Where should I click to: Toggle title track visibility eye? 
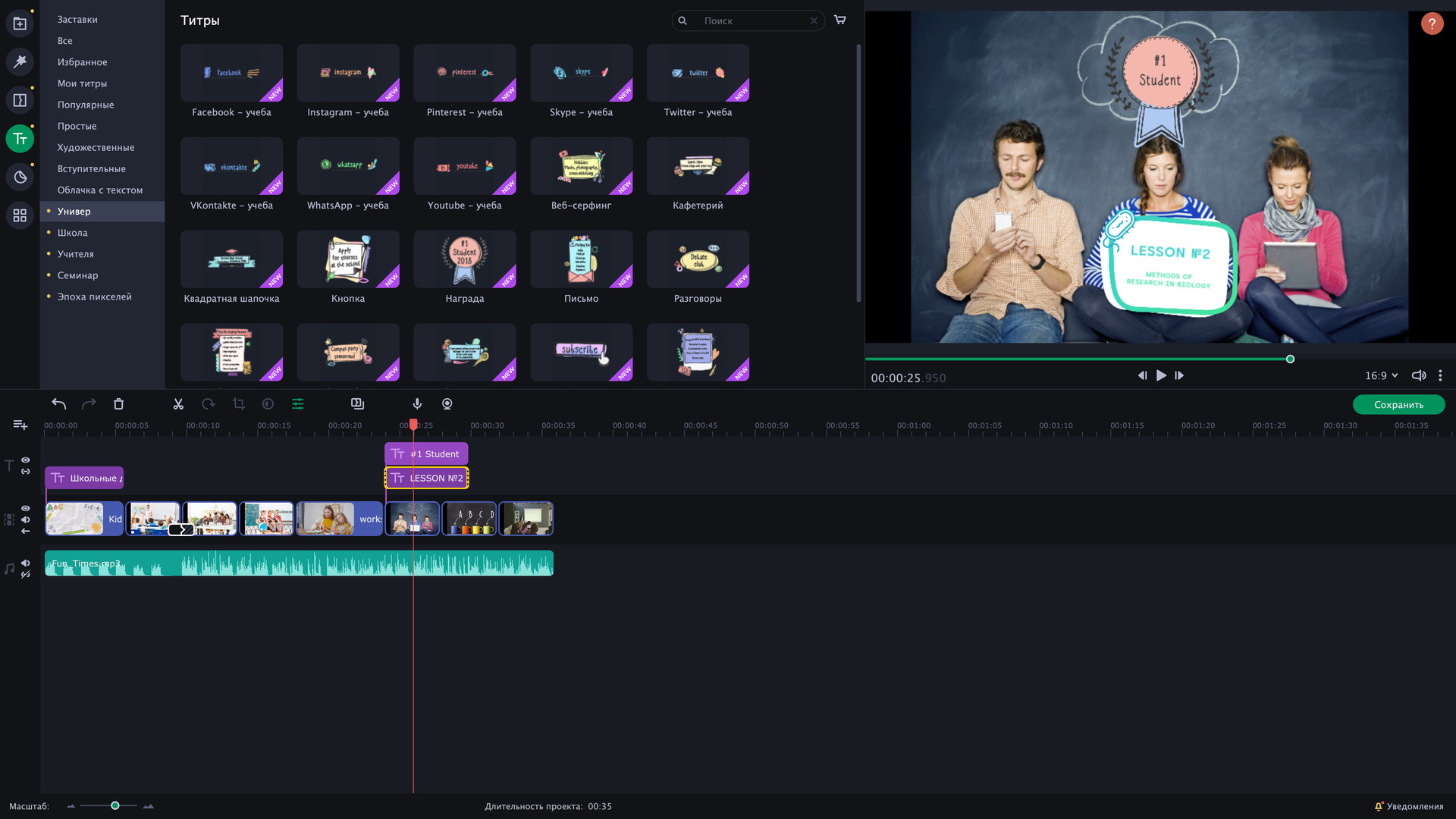pyautogui.click(x=26, y=460)
